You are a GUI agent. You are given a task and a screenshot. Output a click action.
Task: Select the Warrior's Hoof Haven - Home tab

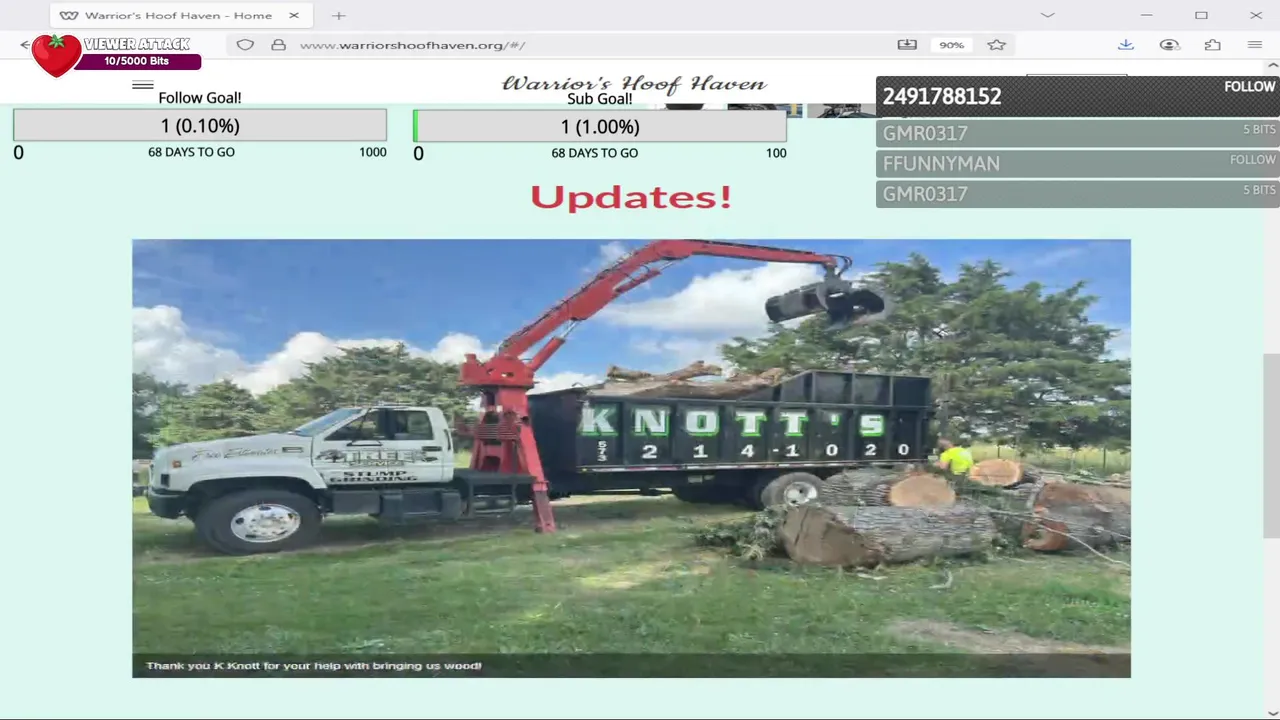tap(180, 15)
